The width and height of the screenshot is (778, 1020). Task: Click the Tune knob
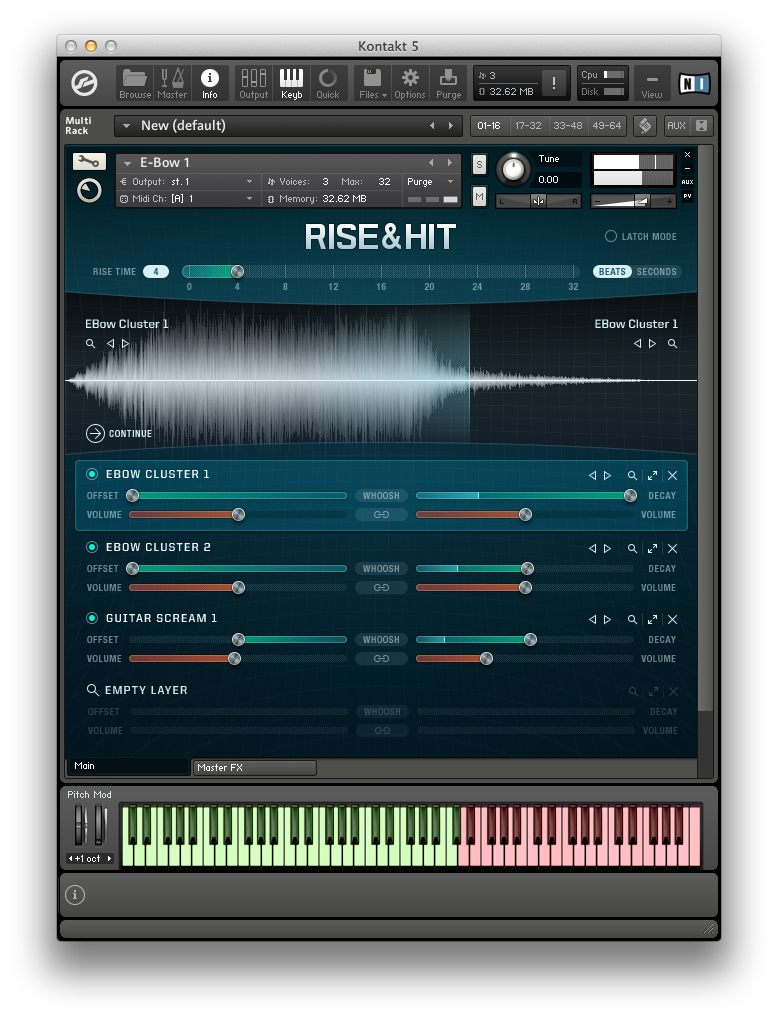[x=513, y=170]
